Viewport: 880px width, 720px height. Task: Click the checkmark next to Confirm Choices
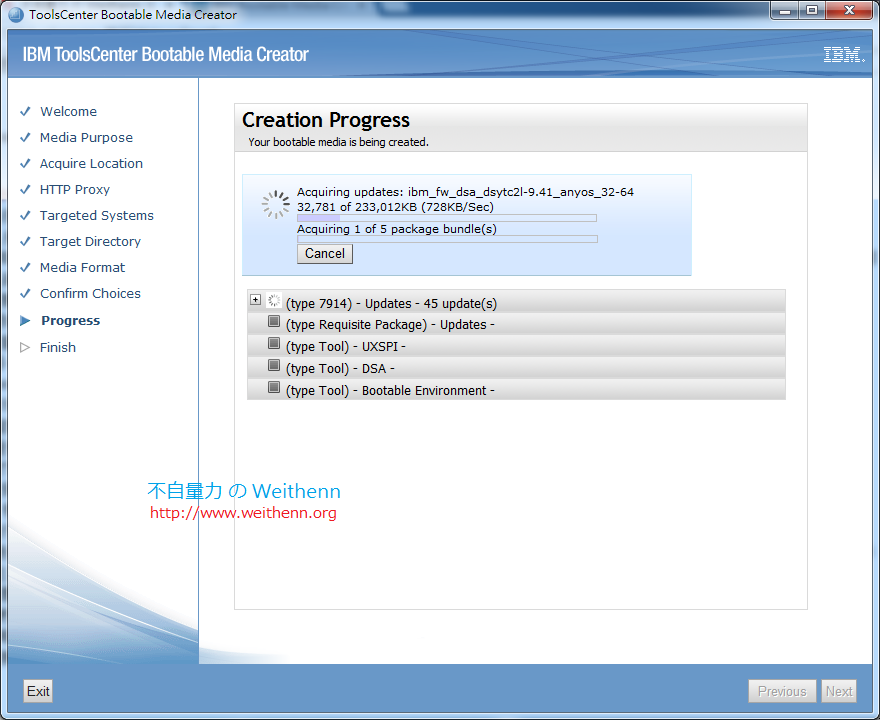click(25, 293)
